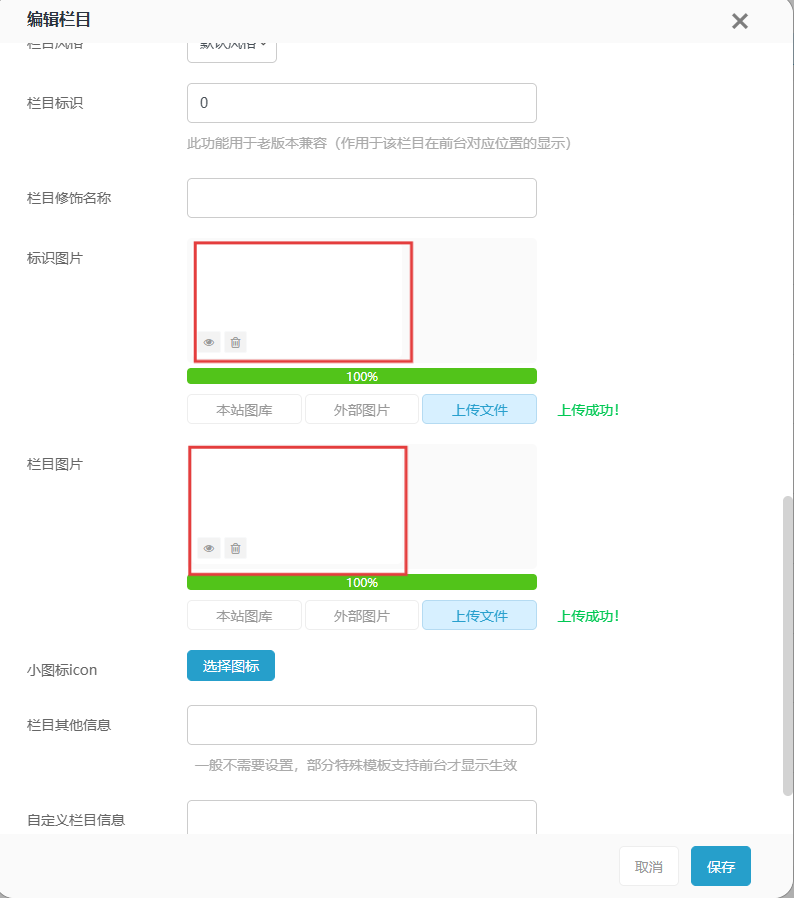The width and height of the screenshot is (794, 898).
Task: Click the 栏目其他信息 input field
Action: pyautogui.click(x=361, y=725)
